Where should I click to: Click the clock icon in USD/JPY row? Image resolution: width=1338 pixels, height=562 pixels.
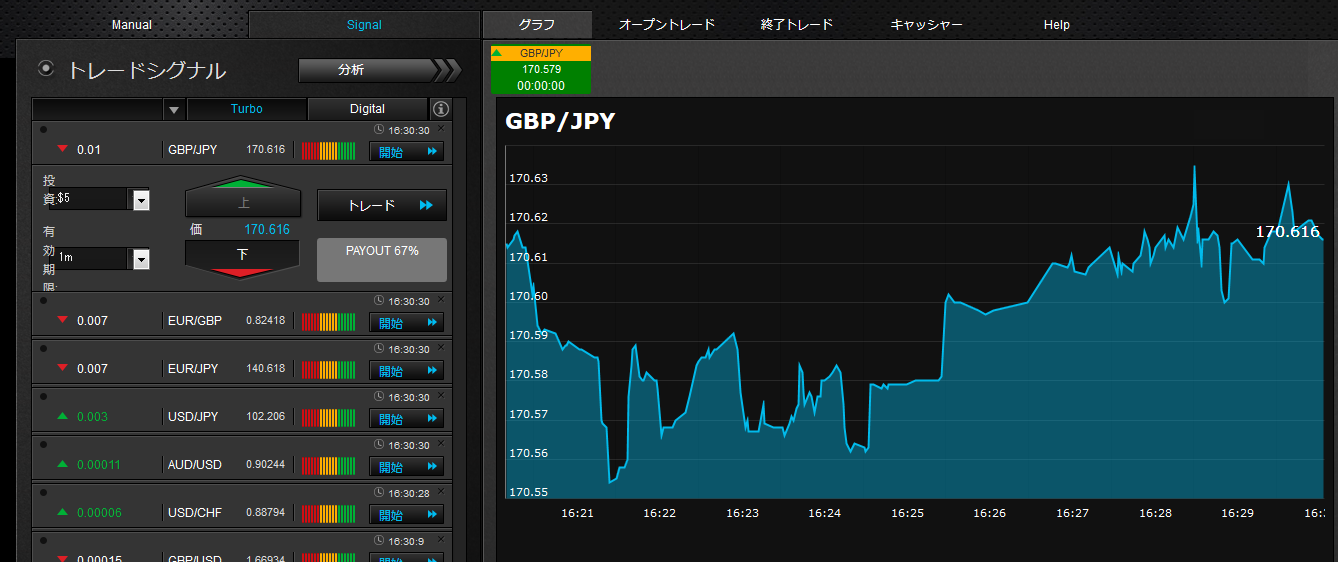pos(379,397)
